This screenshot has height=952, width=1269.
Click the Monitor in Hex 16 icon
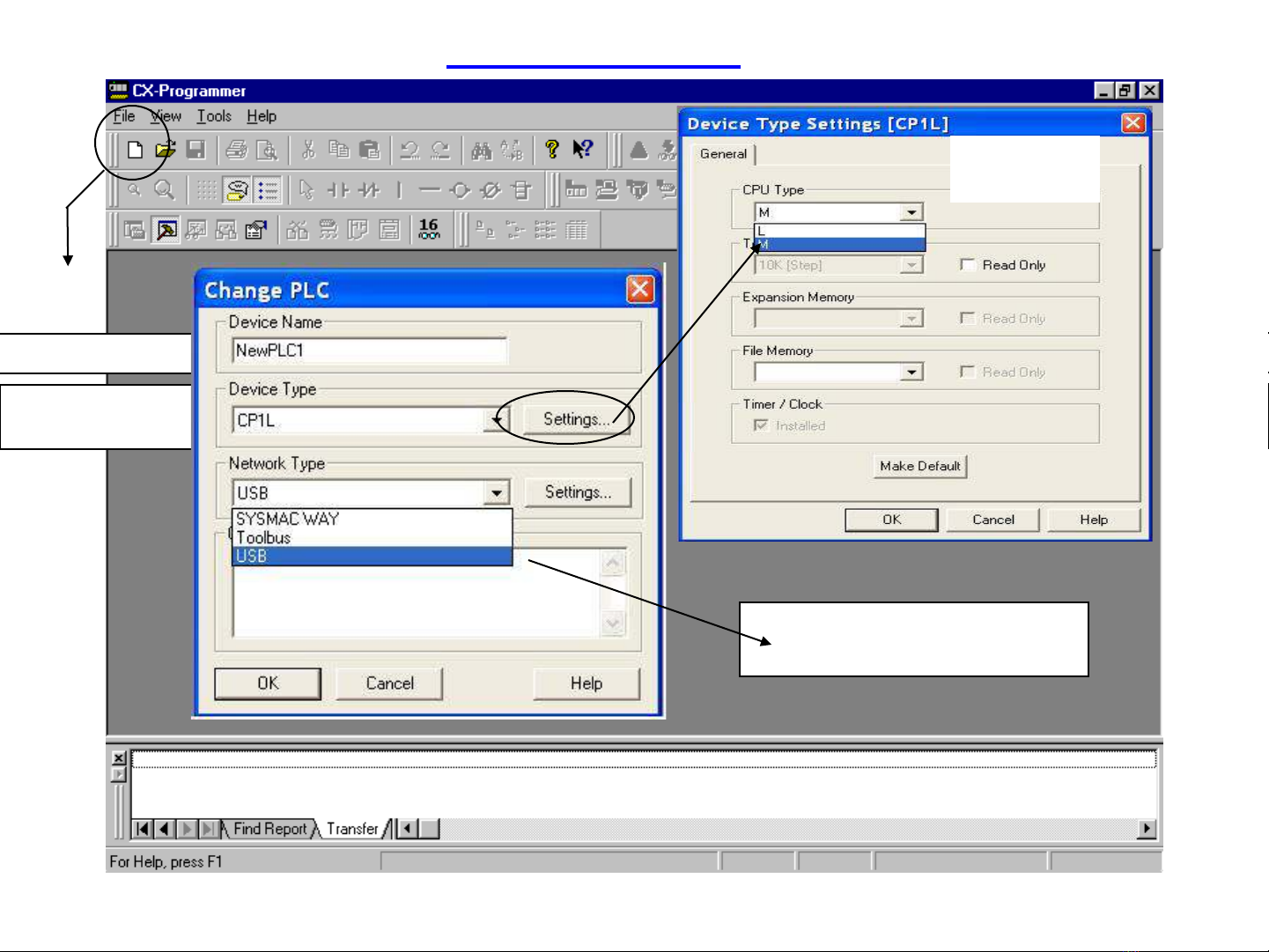[x=429, y=230]
